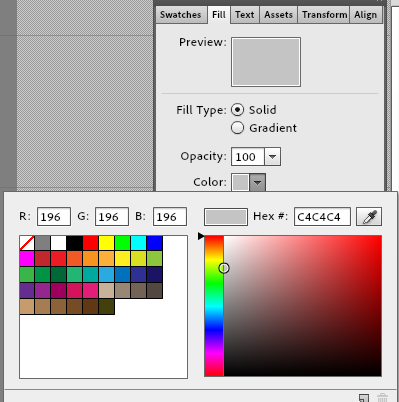Open the Align tab
The image size is (399, 402).
pos(366,15)
